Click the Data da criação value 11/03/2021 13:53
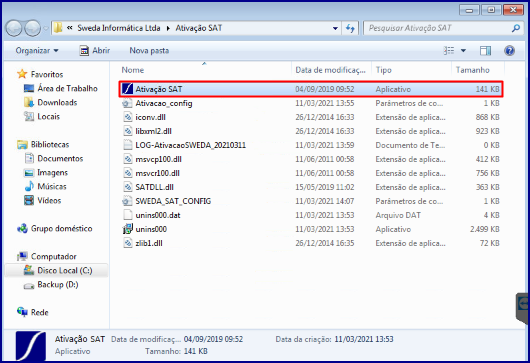 [x=364, y=339]
